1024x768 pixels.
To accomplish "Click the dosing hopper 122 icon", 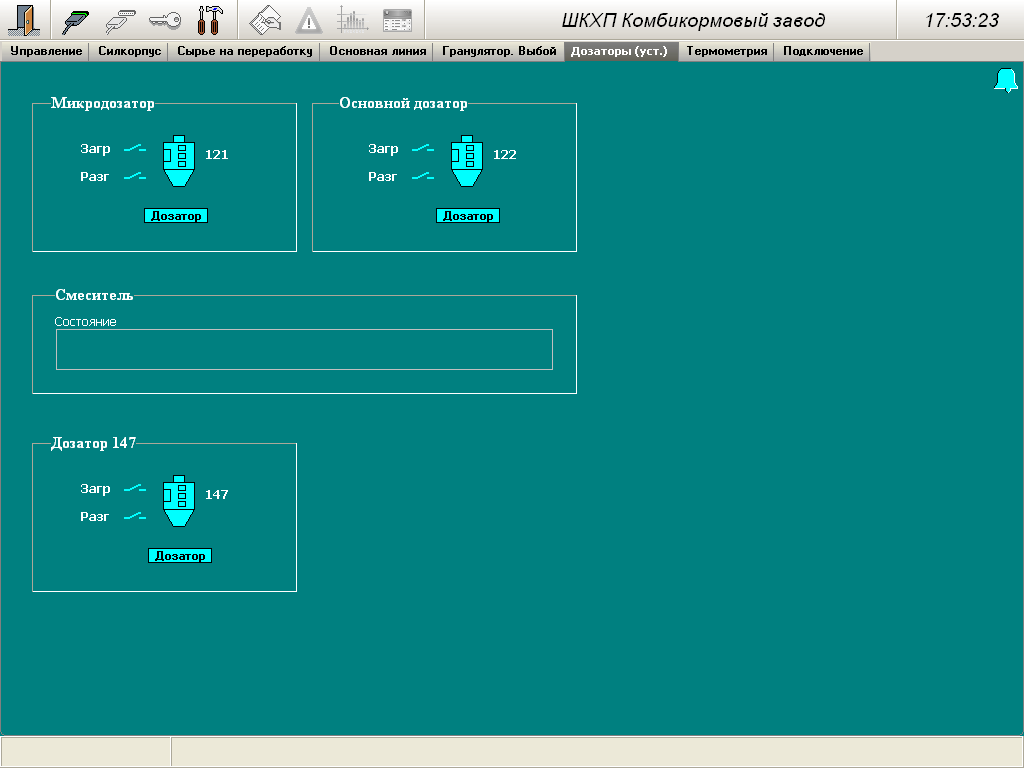I will (467, 161).
